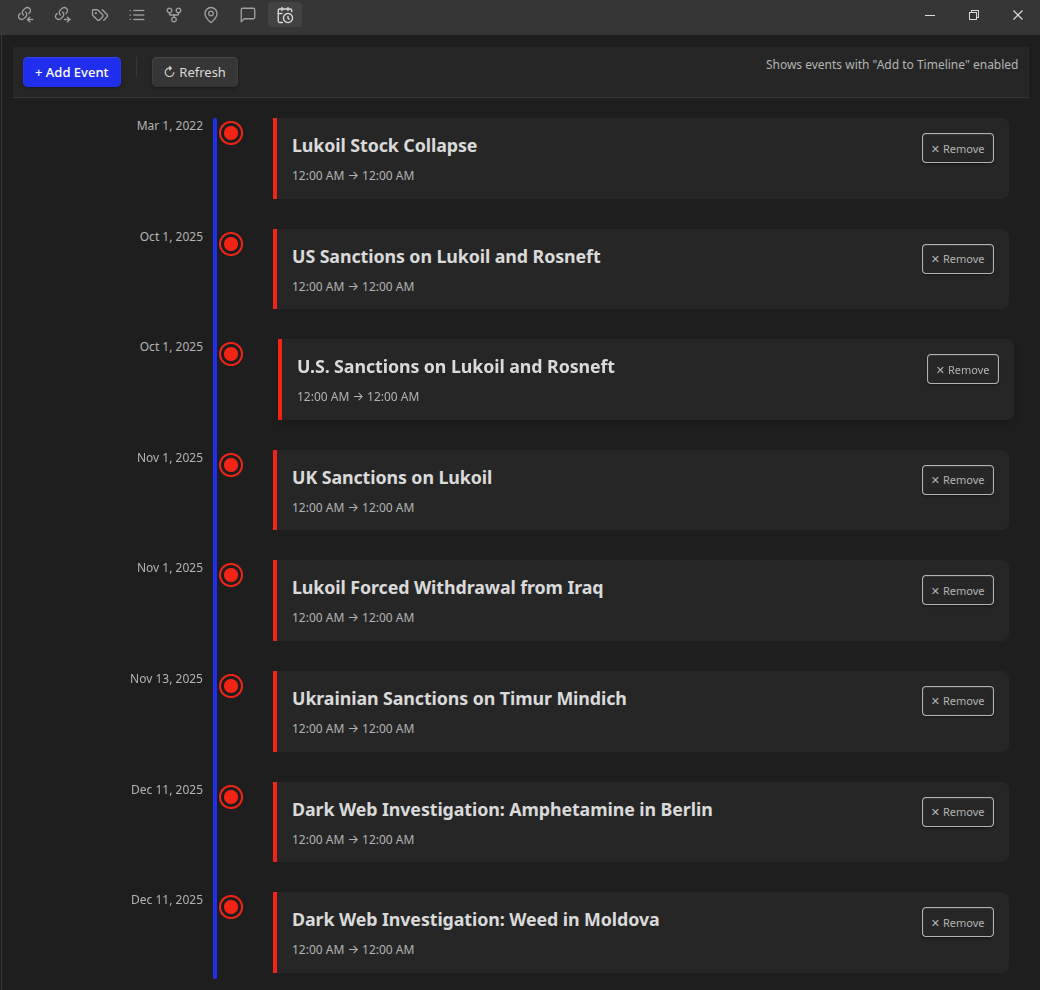Remove the UK Sanctions on Lukoil event
Screen dimensions: 1040x990
pyautogui.click(x=957, y=480)
